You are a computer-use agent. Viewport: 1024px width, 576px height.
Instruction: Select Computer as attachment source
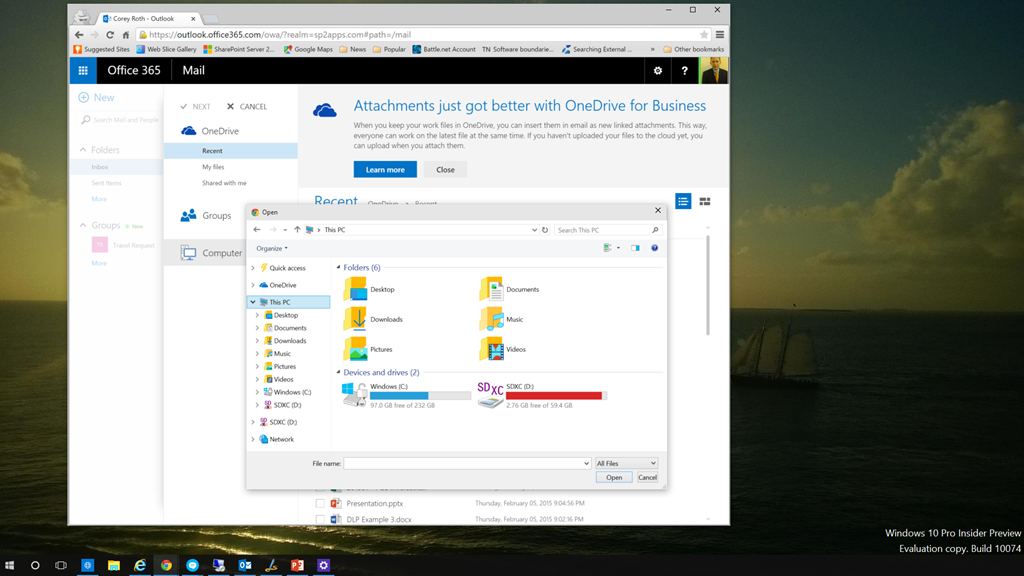(x=206, y=253)
